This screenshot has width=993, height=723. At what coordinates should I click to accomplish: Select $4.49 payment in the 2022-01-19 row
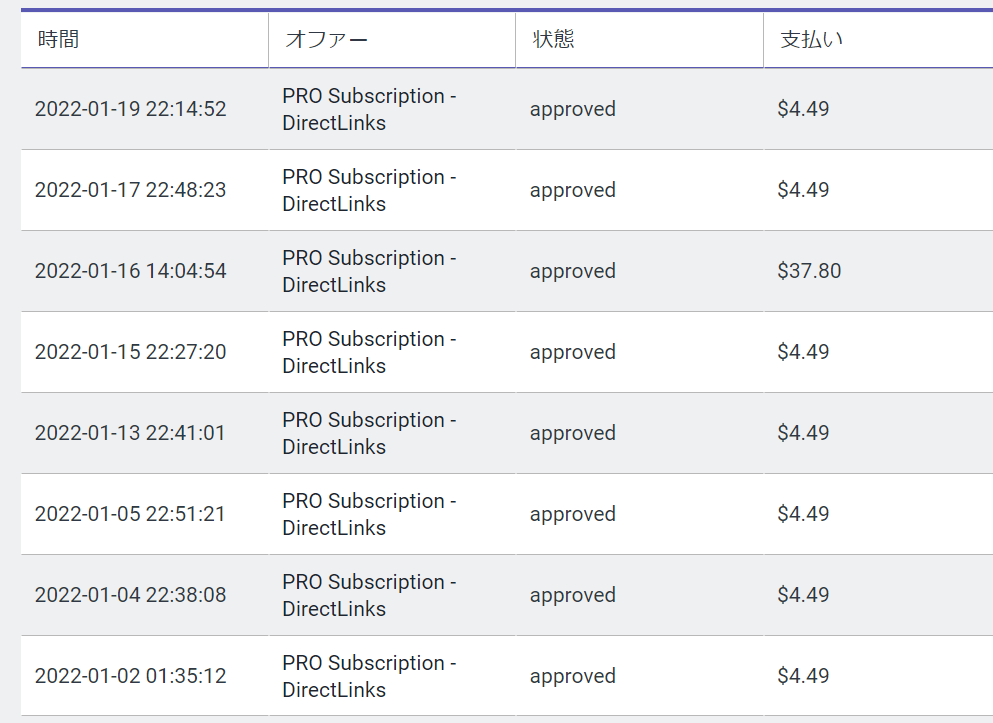coord(803,109)
